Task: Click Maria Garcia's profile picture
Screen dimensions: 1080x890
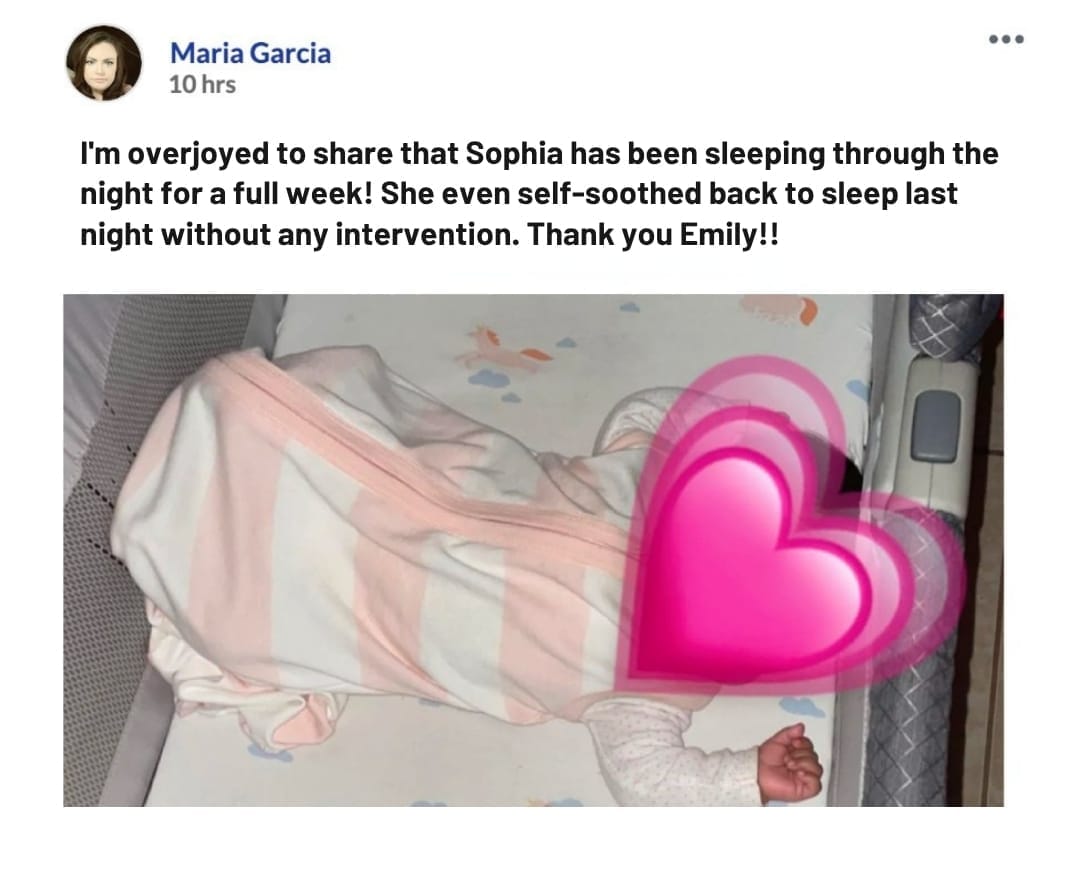Action: coord(104,63)
